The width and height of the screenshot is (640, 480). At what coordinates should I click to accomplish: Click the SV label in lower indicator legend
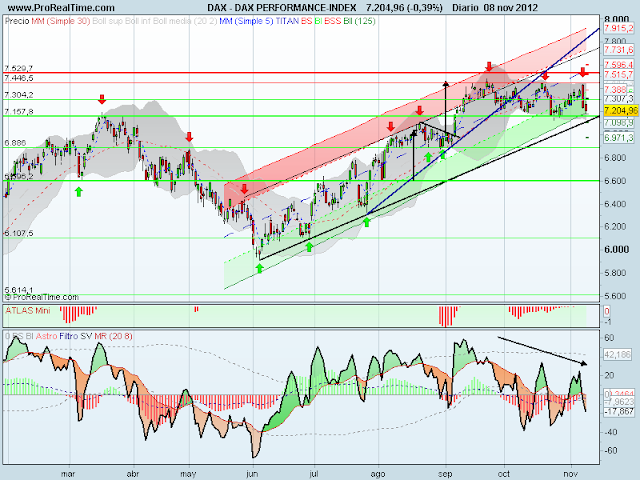(86, 336)
